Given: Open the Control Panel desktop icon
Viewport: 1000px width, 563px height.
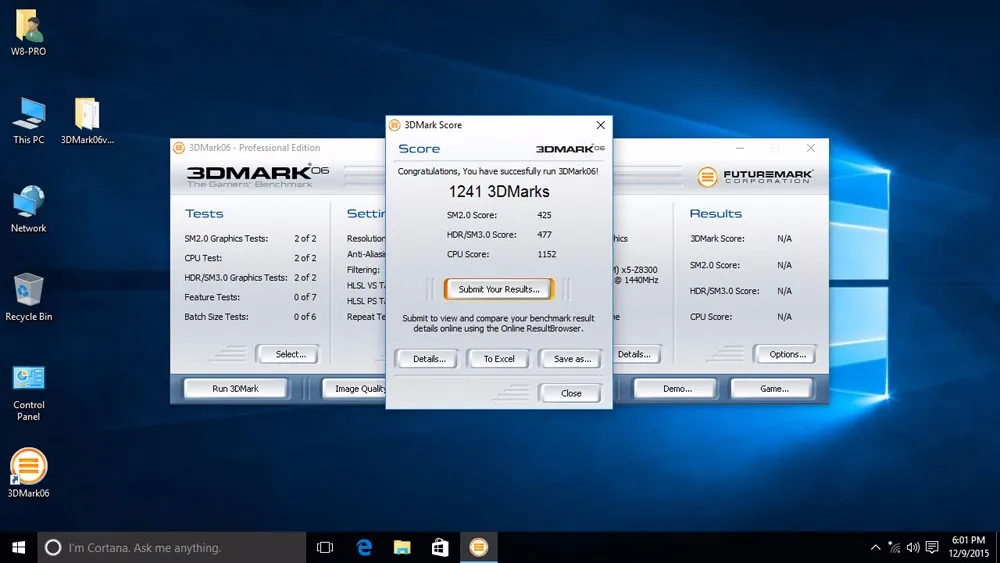Looking at the screenshot, I should (x=28, y=393).
